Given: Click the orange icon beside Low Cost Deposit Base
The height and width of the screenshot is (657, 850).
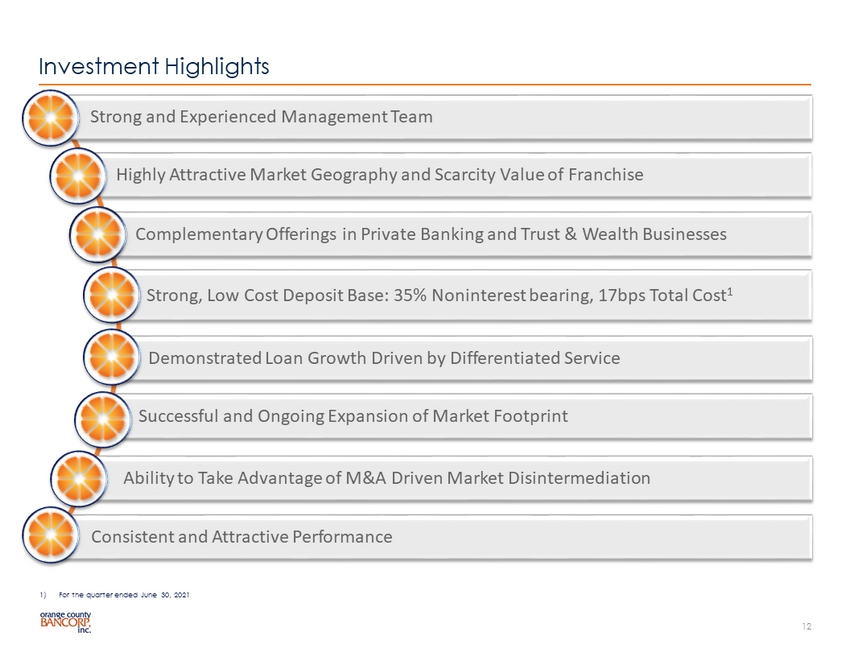Looking at the screenshot, I should pos(112,297).
